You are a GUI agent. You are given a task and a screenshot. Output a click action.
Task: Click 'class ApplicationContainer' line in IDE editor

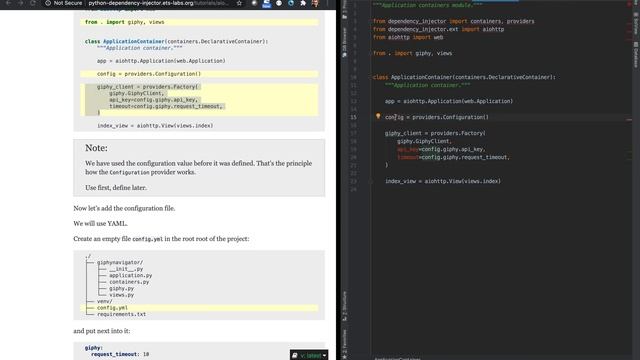464,77
